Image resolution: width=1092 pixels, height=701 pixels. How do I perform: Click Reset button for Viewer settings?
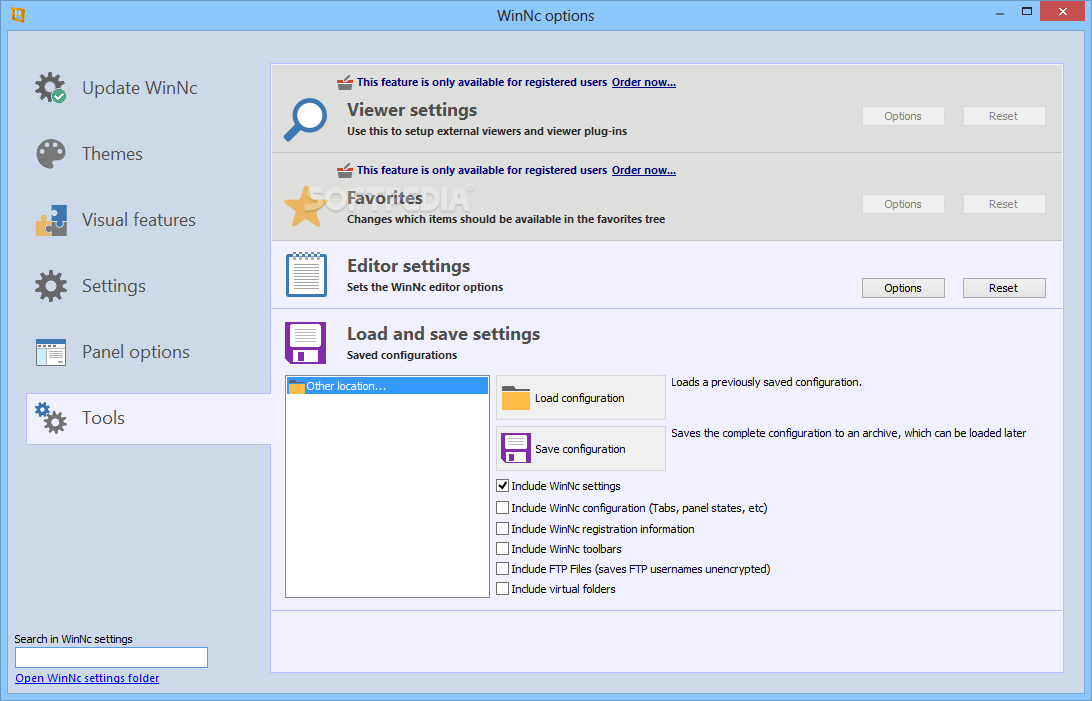(1004, 116)
